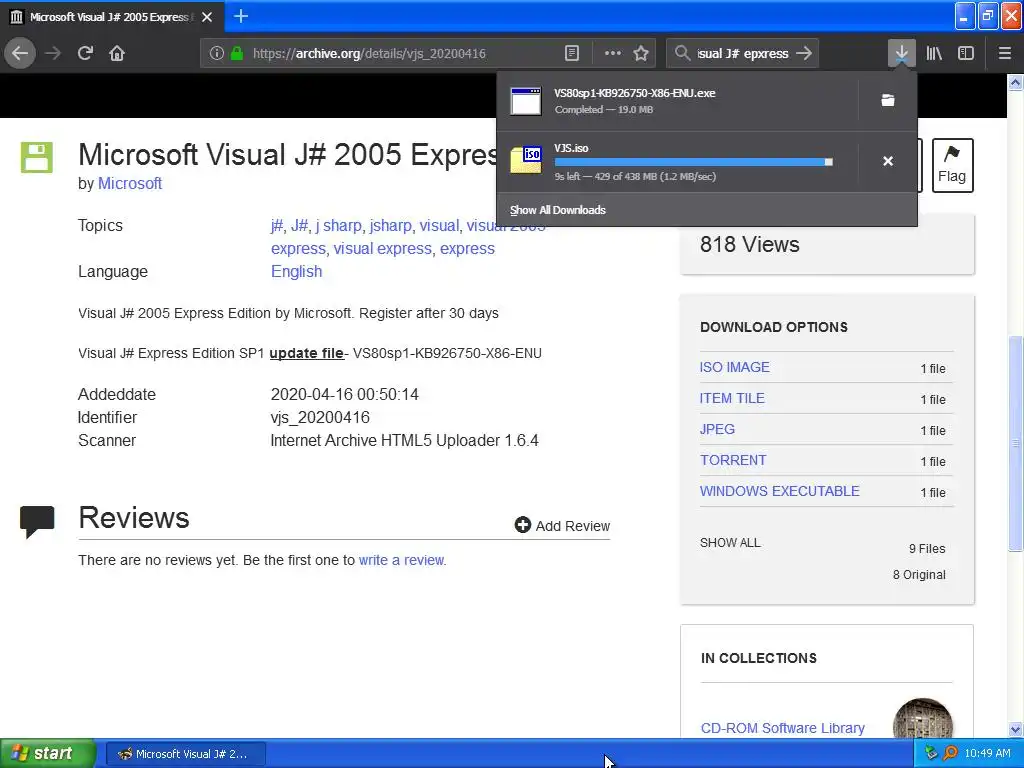Submit search with the arrow button
This screenshot has height=768, width=1024.
pos(805,54)
